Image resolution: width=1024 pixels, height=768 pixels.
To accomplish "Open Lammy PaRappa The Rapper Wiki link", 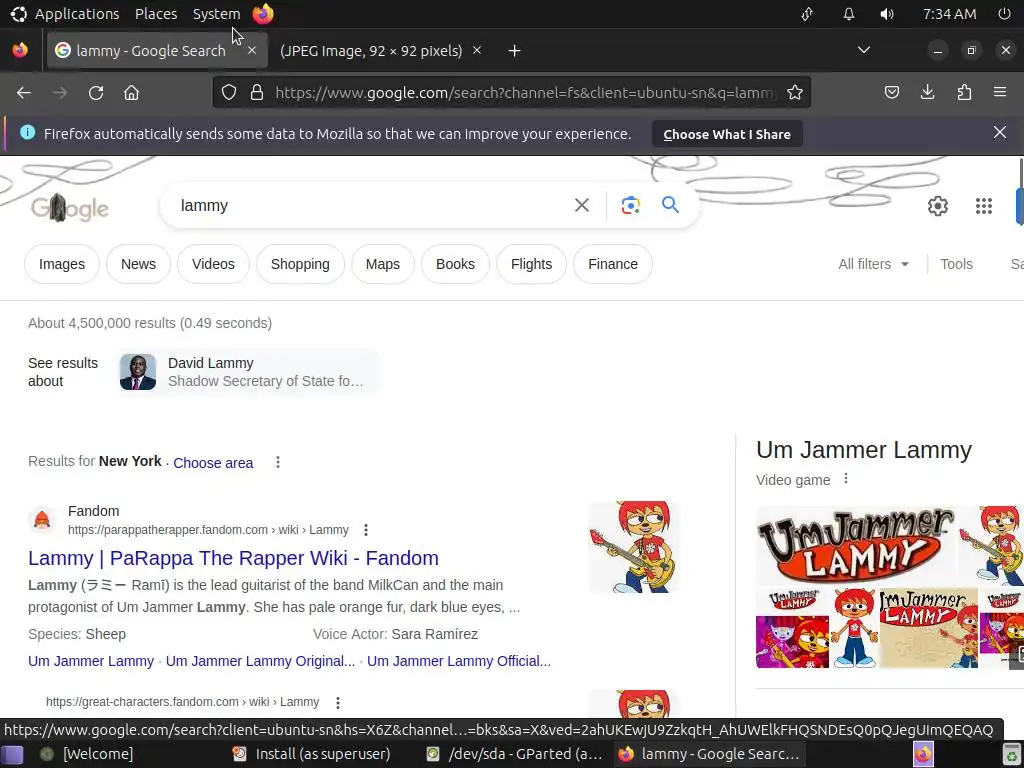I will pyautogui.click(x=233, y=558).
